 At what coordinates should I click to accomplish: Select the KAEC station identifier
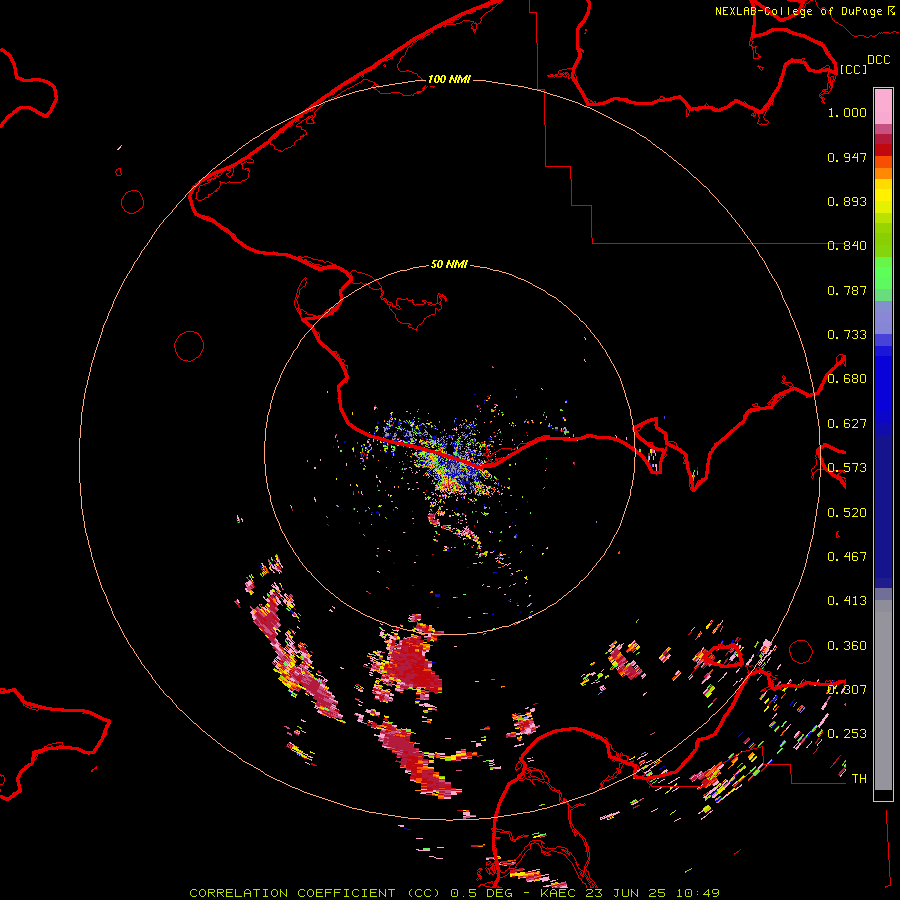coord(558,893)
